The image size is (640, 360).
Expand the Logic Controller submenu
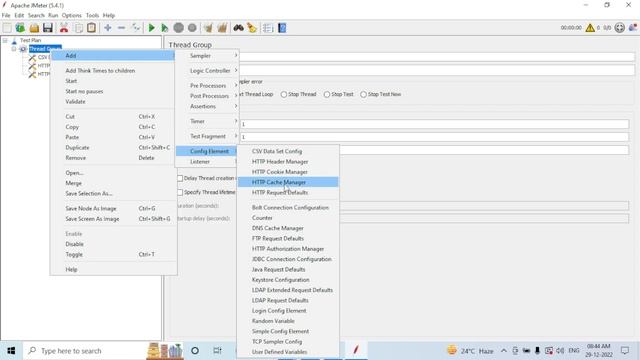click(x=207, y=71)
